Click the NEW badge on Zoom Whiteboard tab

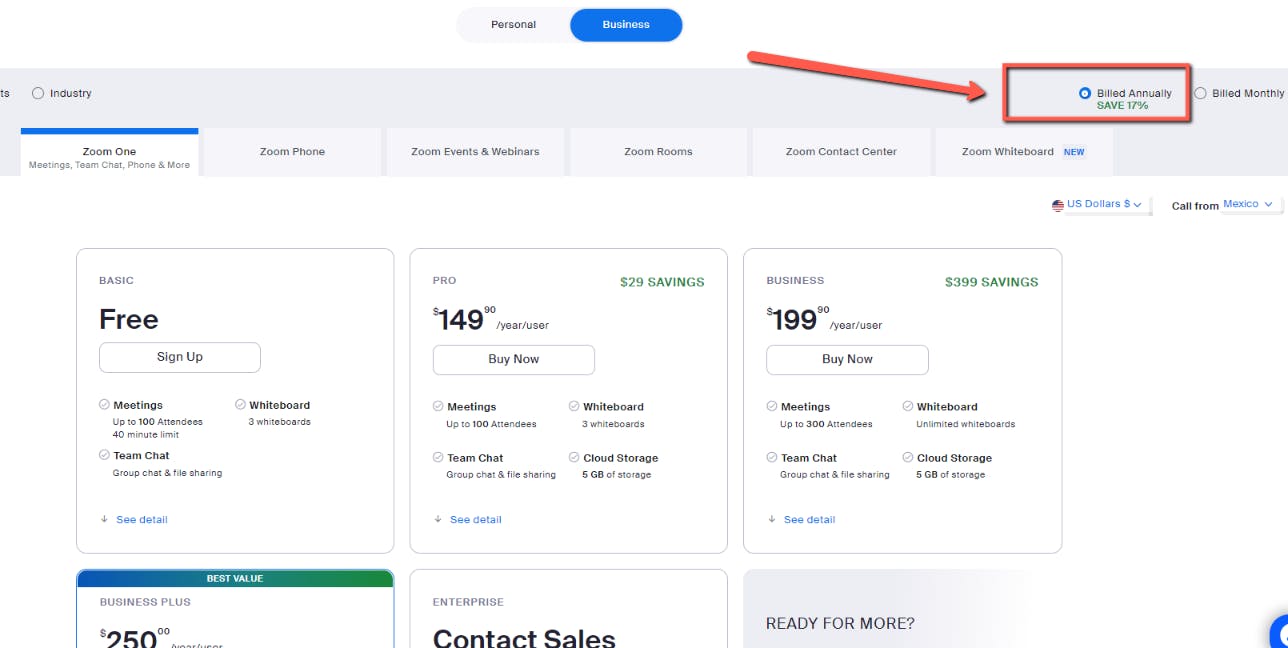(x=1074, y=152)
